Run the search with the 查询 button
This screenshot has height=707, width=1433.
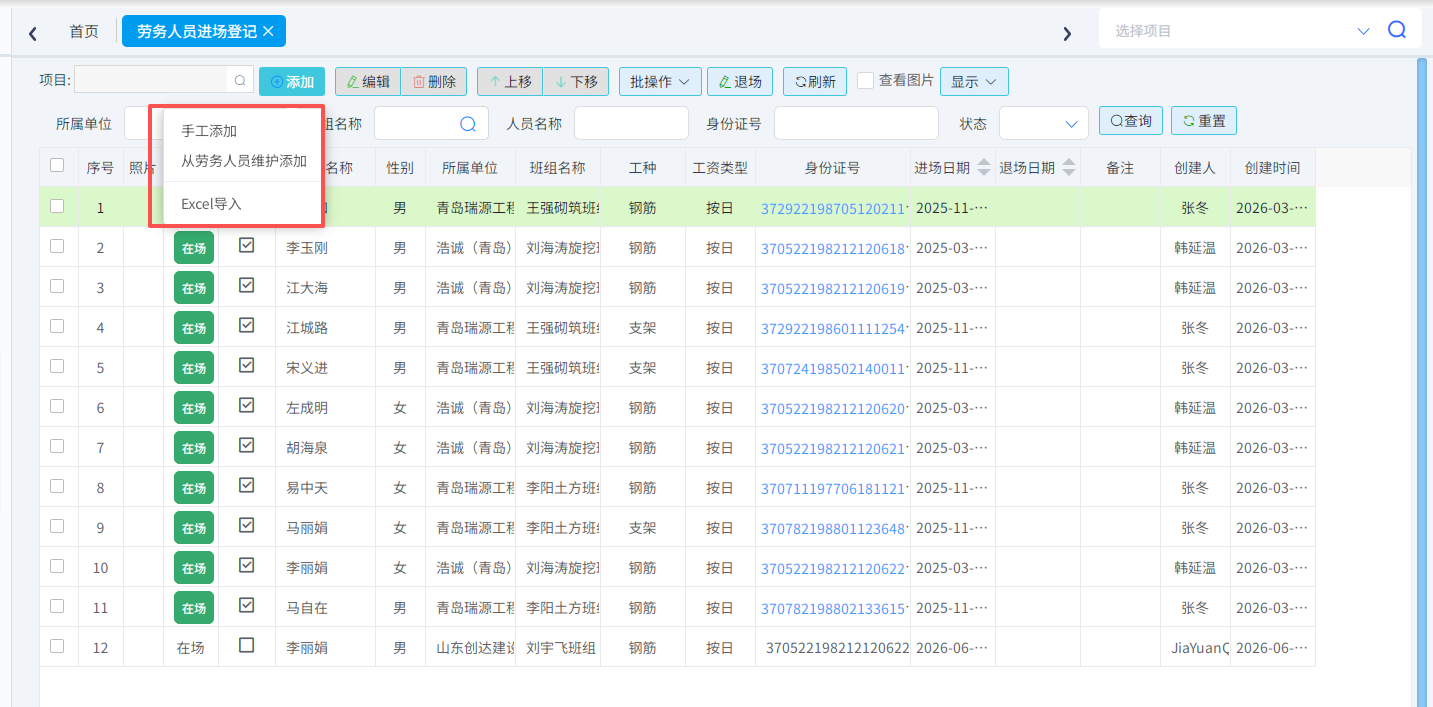(1131, 121)
